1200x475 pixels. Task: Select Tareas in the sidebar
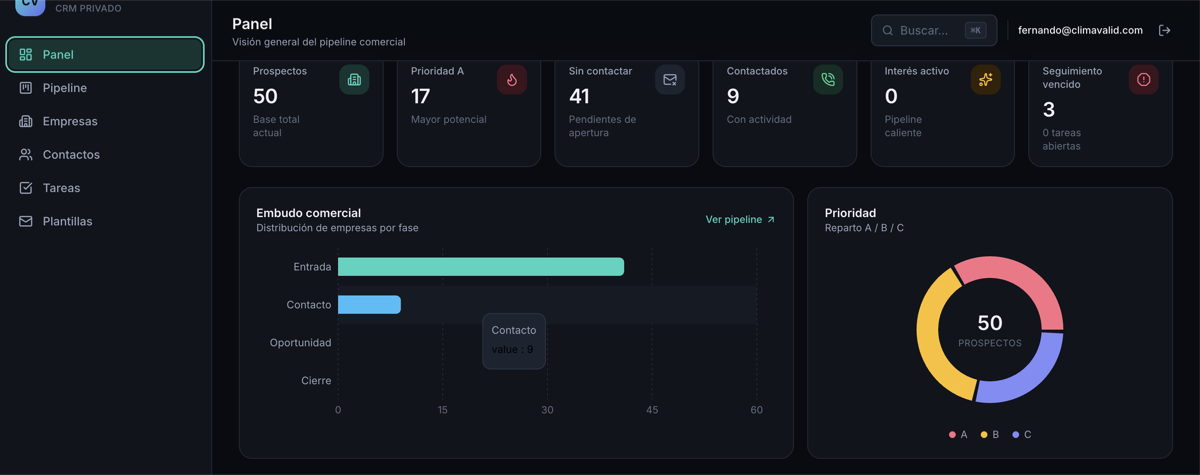click(x=105, y=188)
